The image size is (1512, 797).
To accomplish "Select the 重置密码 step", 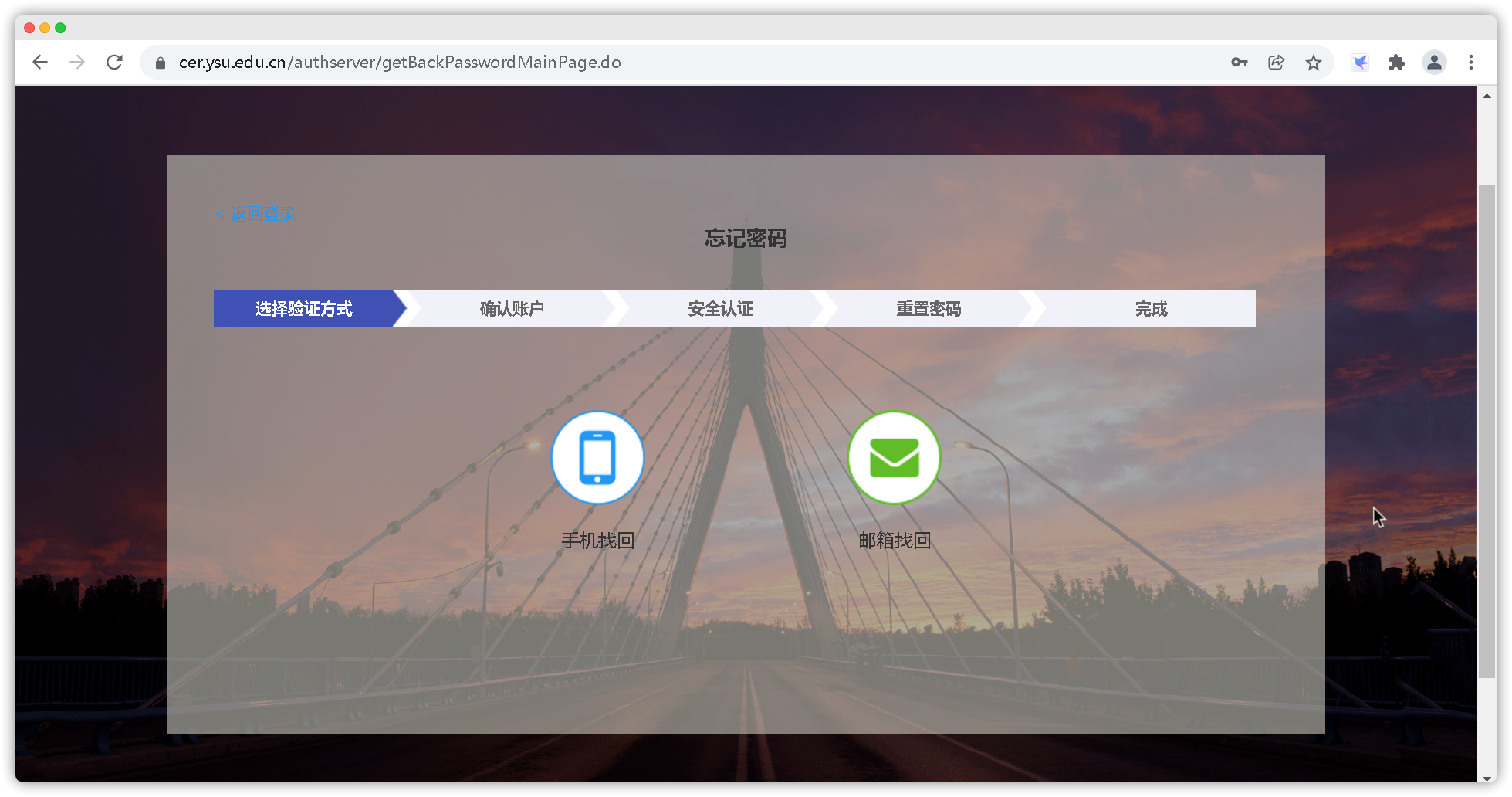I will pyautogui.click(x=929, y=309).
